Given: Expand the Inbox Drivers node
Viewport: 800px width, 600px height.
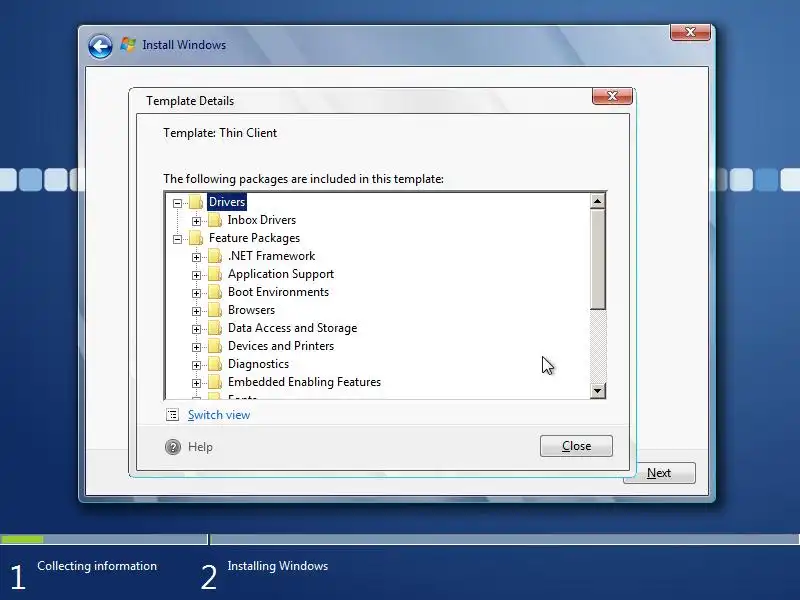Looking at the screenshot, I should [196, 221].
